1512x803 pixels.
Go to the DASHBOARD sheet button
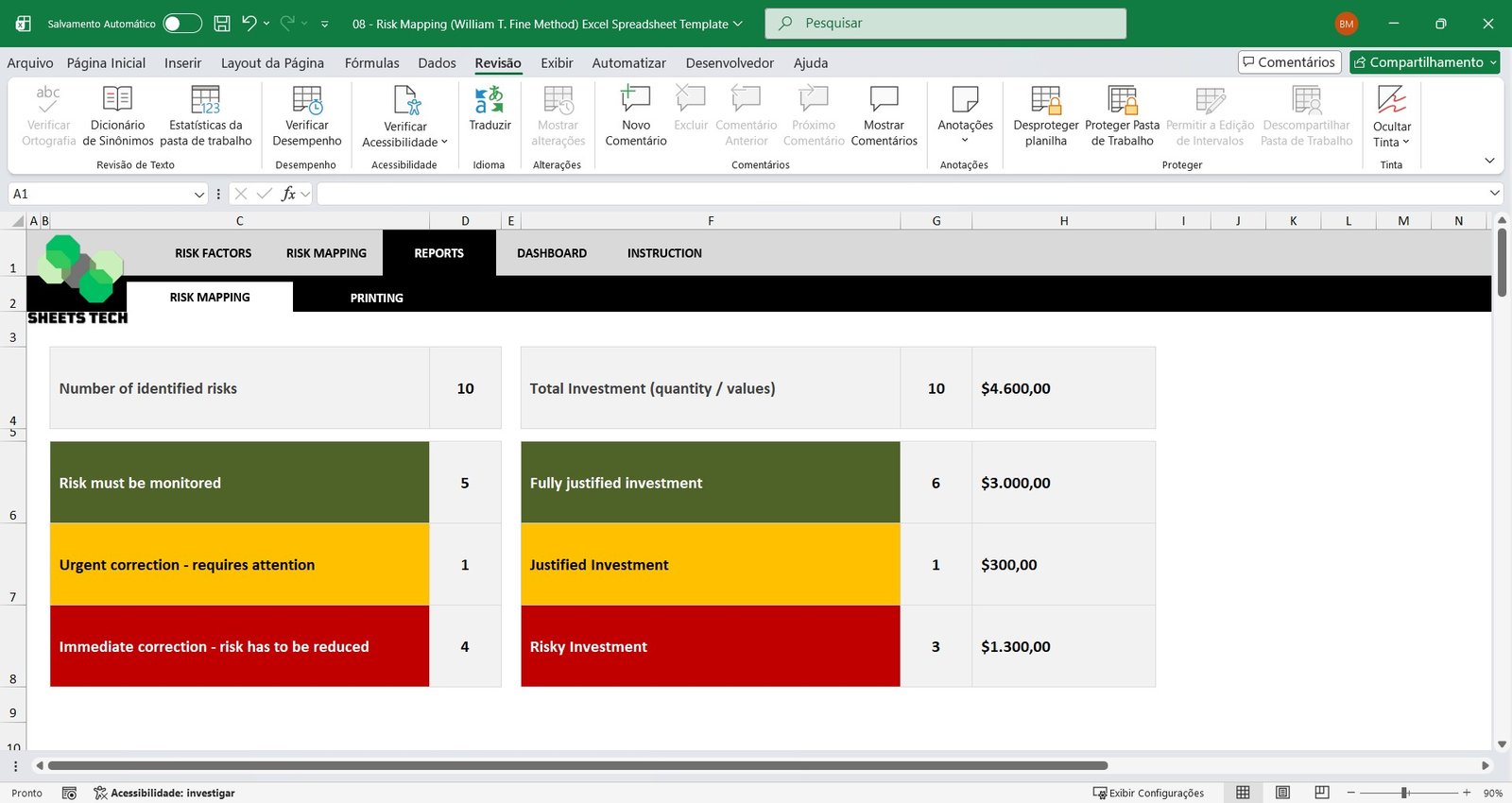(552, 253)
